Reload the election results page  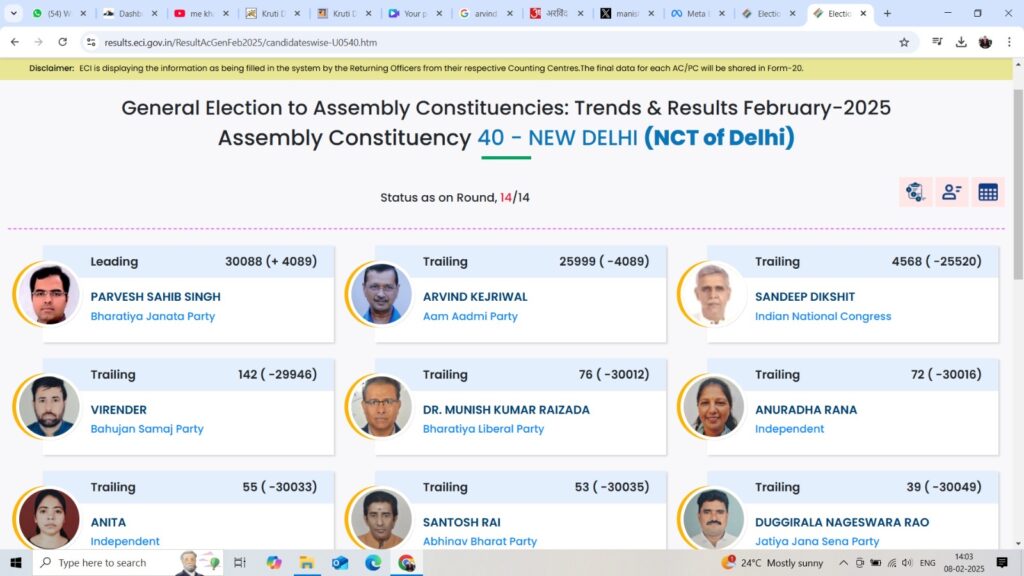(x=63, y=42)
